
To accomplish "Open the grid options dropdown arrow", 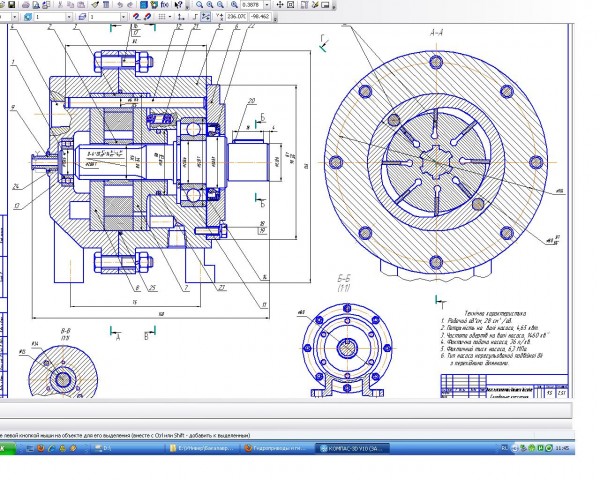I will click(x=170, y=17).
